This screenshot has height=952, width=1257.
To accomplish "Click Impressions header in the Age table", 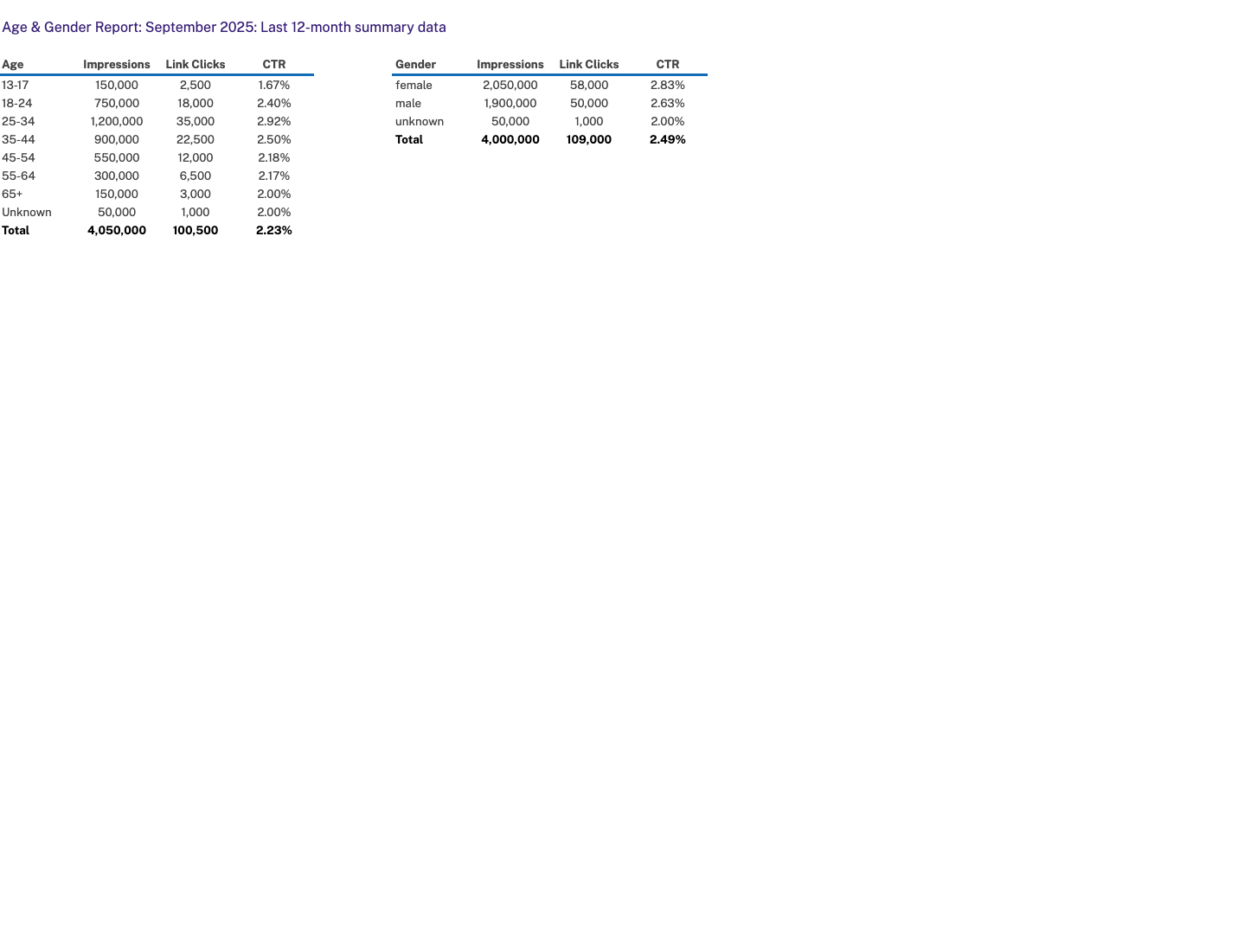I will [x=117, y=65].
